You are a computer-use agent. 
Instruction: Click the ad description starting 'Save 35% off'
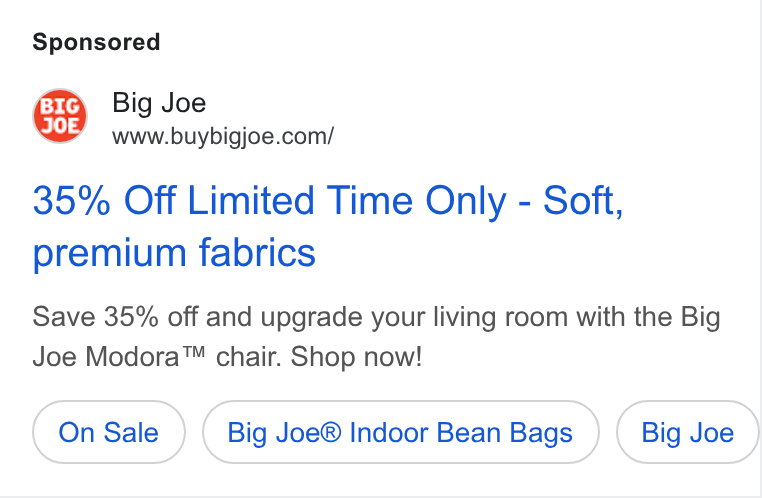point(376,337)
